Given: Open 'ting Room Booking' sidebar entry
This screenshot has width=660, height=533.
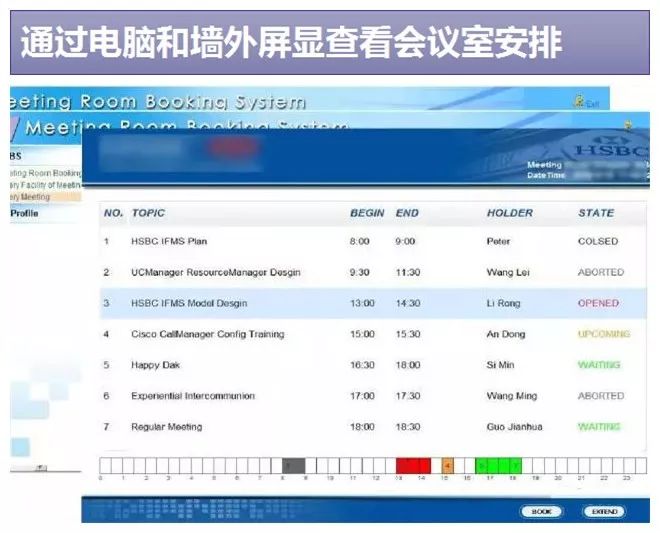Looking at the screenshot, I should coord(45,173).
